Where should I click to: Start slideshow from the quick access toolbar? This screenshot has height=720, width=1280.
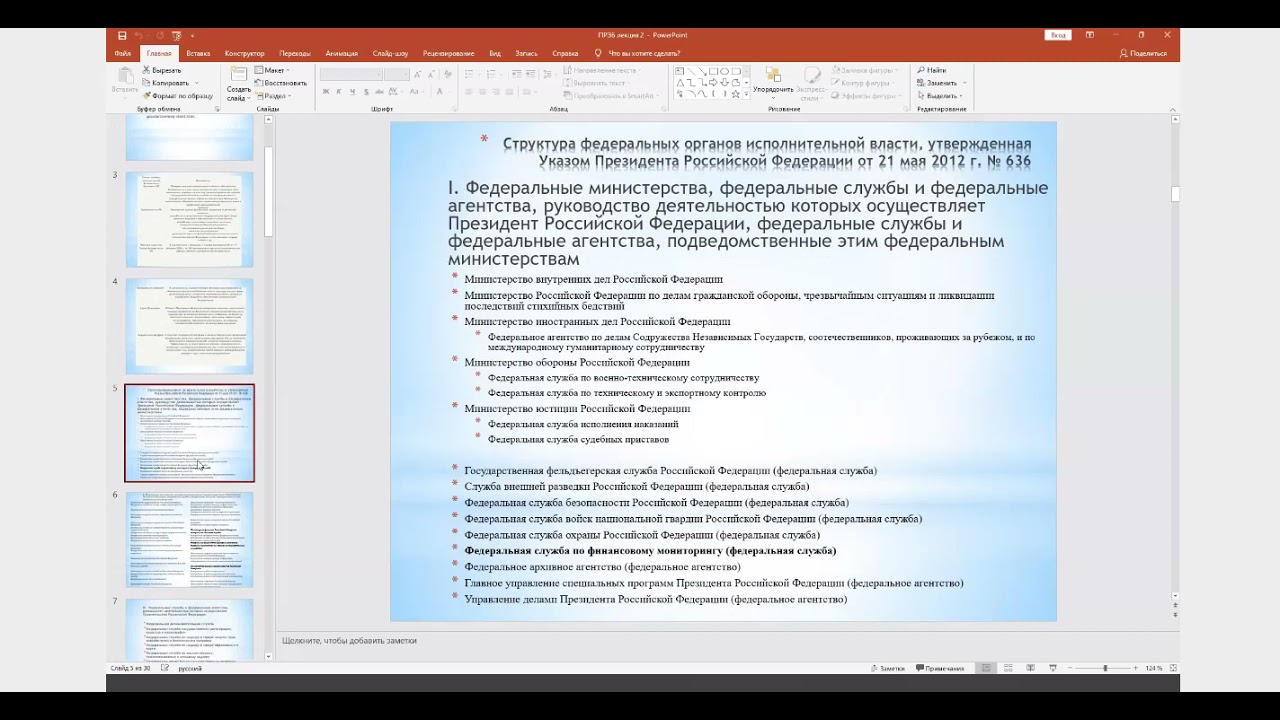[176, 35]
